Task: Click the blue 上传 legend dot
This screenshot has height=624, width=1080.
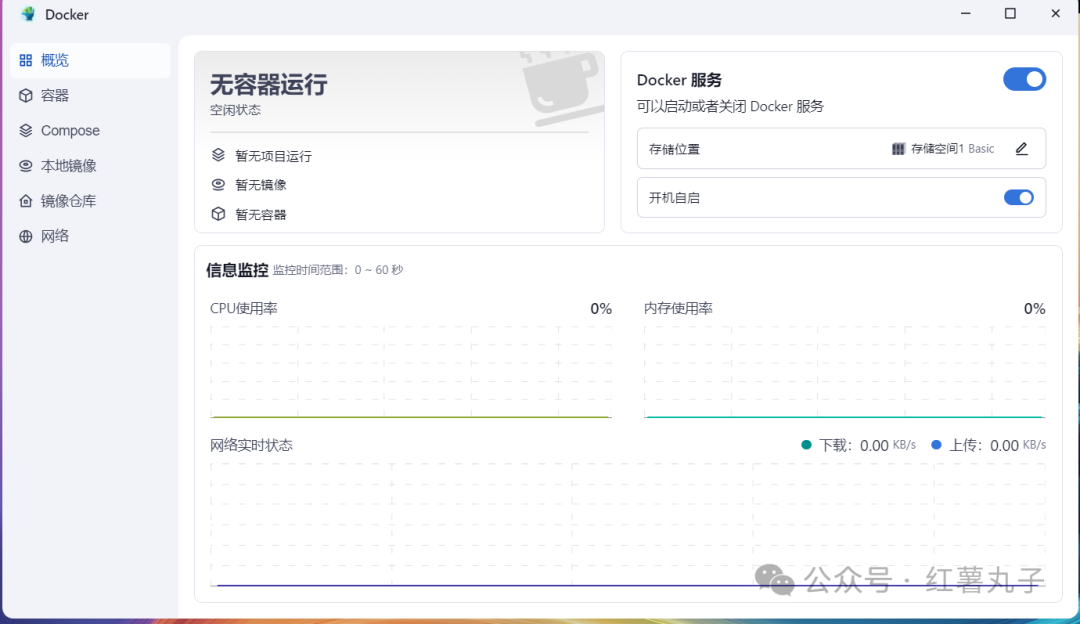Action: [x=936, y=445]
